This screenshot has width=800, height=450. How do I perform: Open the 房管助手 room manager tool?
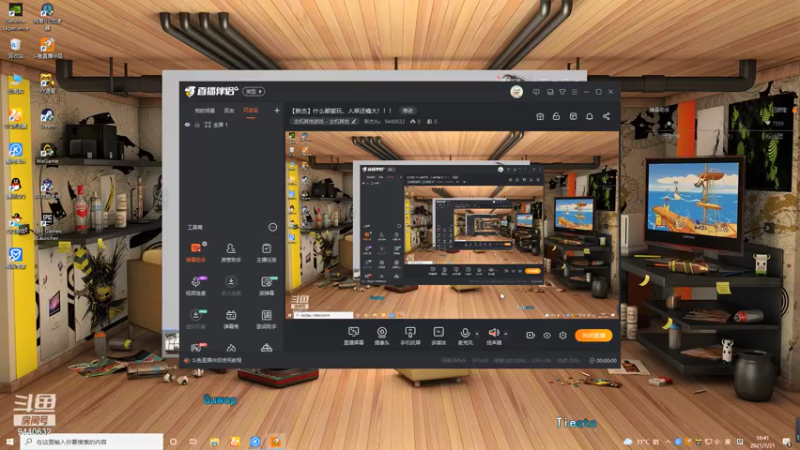click(x=231, y=252)
